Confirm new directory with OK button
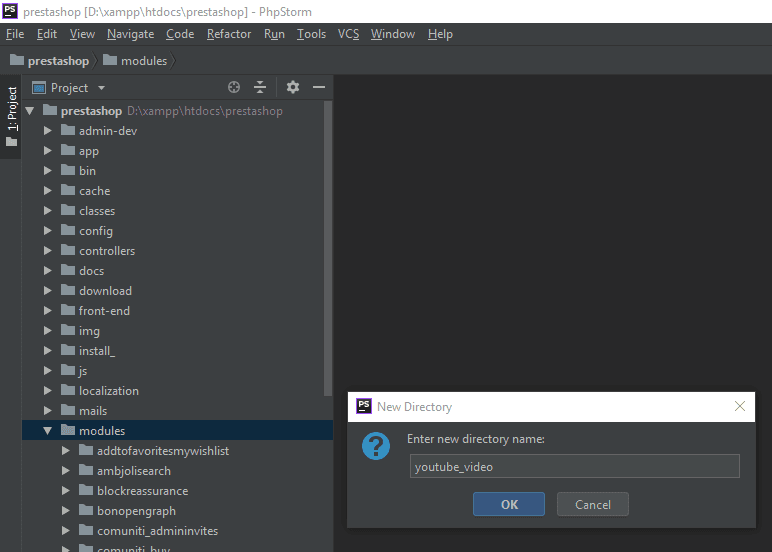Viewport: 772px width, 552px height. point(509,504)
